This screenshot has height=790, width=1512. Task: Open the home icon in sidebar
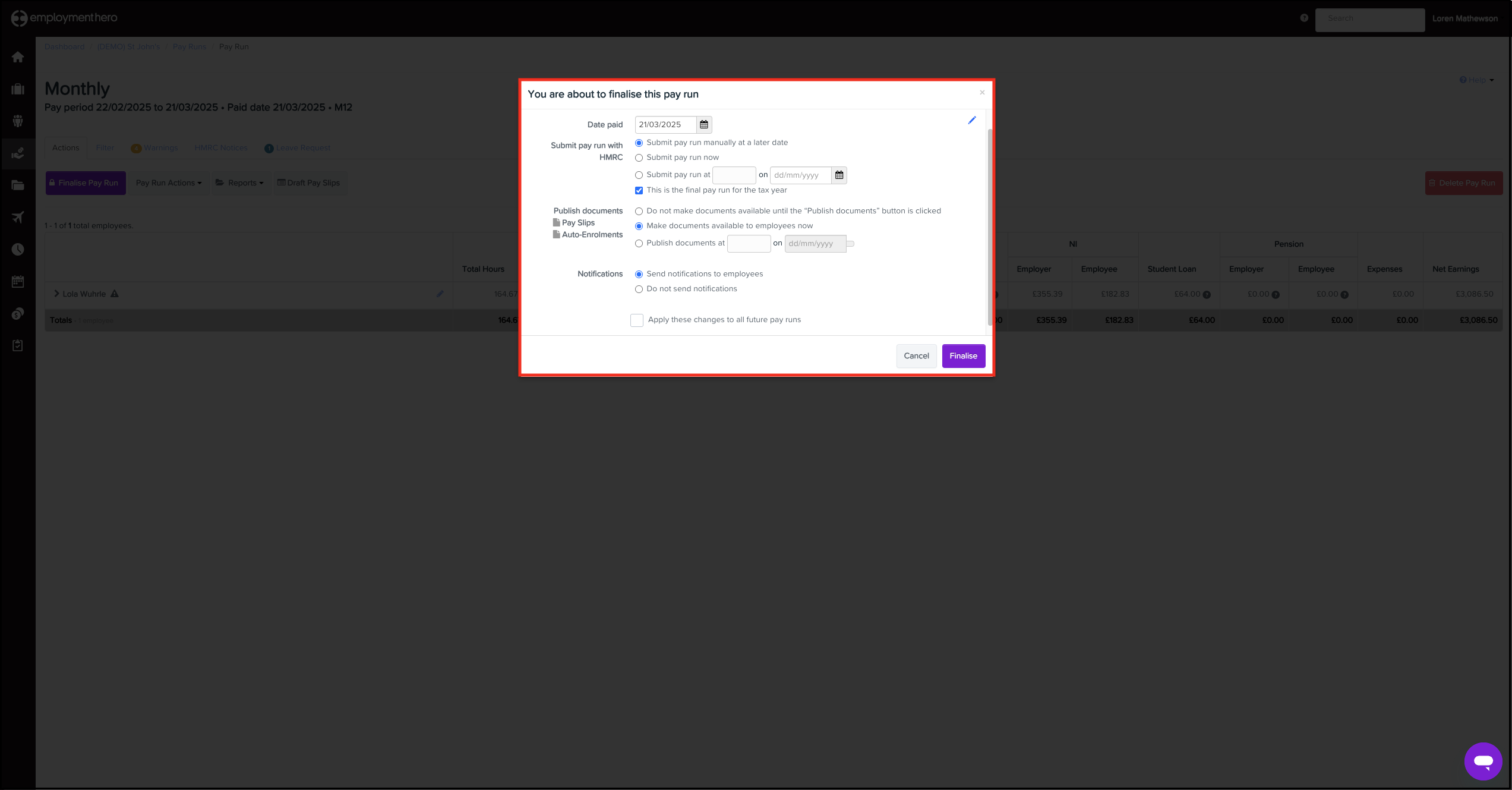18,57
